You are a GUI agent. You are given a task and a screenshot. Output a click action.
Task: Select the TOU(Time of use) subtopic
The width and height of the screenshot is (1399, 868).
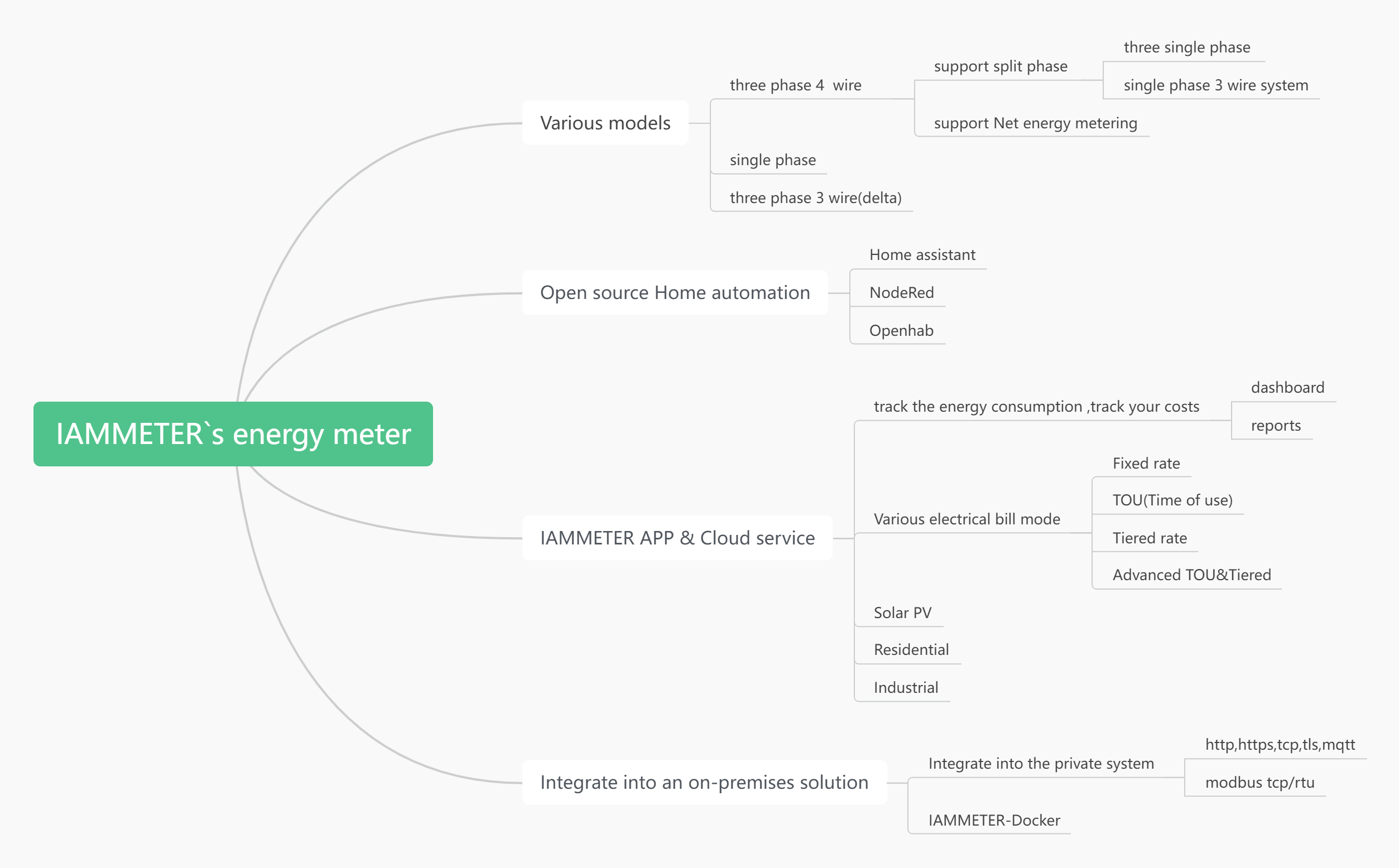pyautogui.click(x=1172, y=500)
